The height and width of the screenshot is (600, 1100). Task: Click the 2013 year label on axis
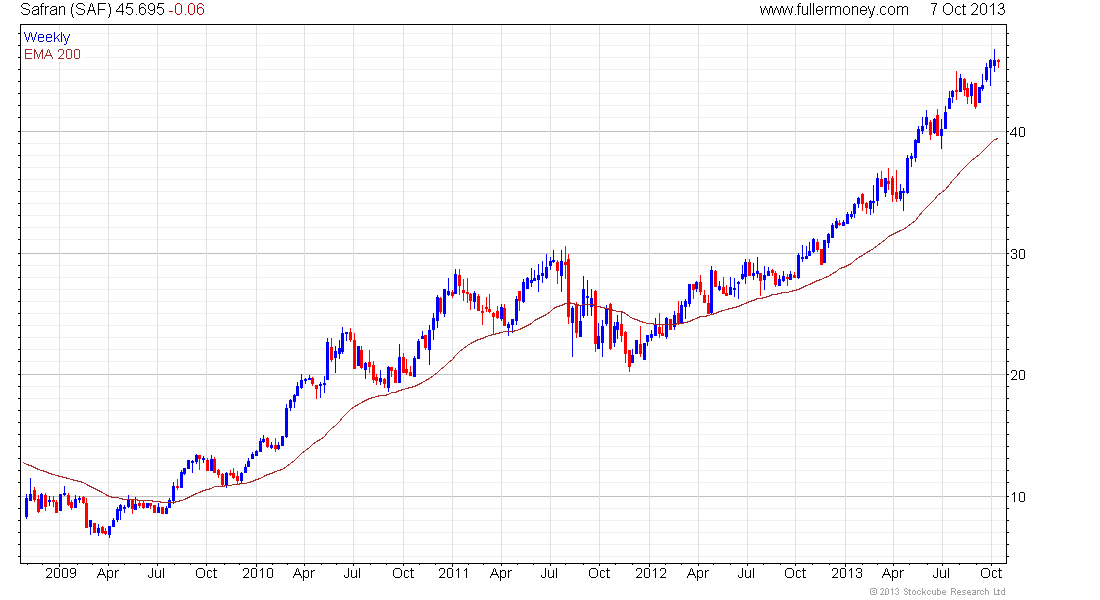847,573
